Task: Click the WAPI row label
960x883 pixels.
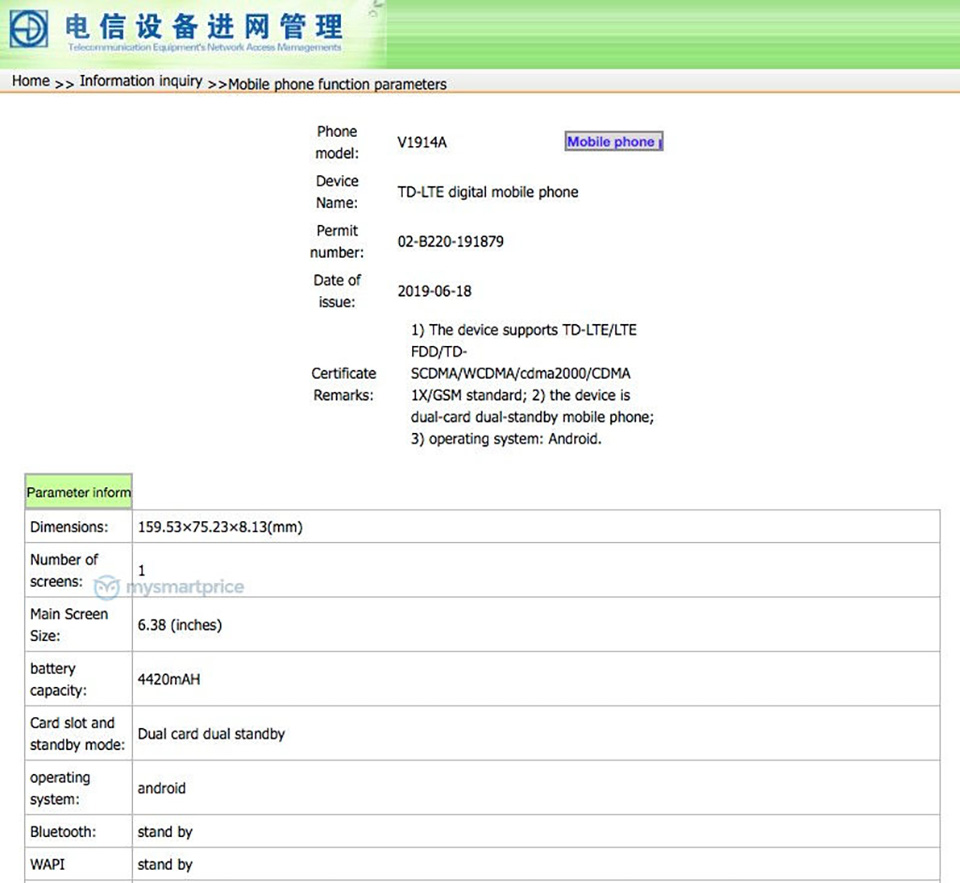Action: click(x=47, y=864)
